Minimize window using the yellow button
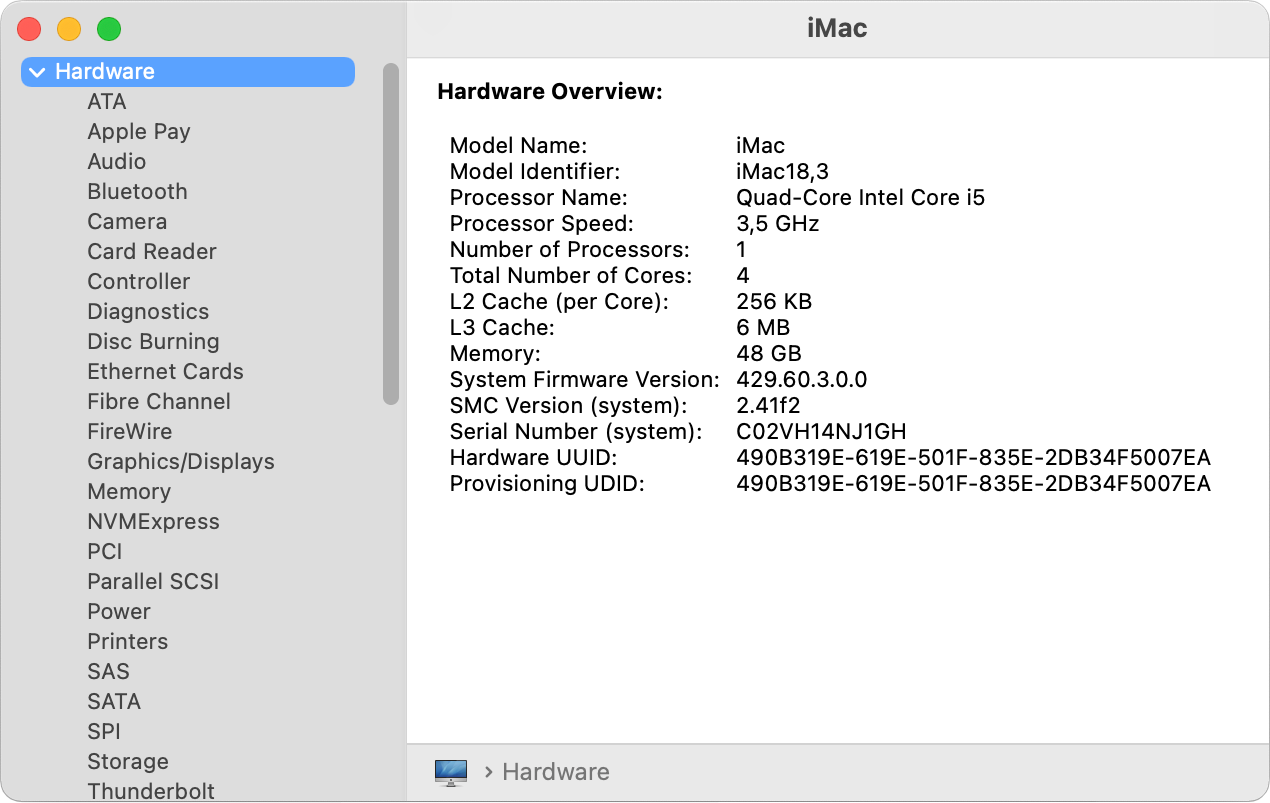The image size is (1270, 803). point(69,29)
